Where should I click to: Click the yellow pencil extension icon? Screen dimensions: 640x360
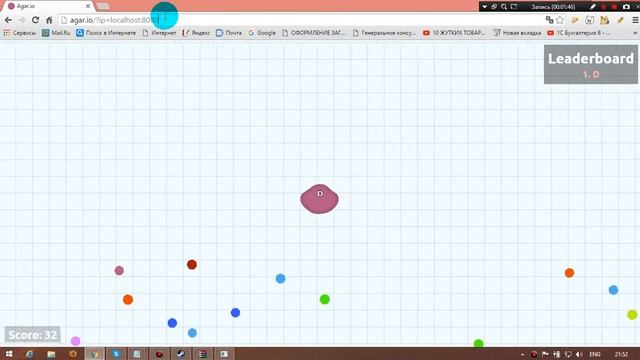[x=620, y=20]
